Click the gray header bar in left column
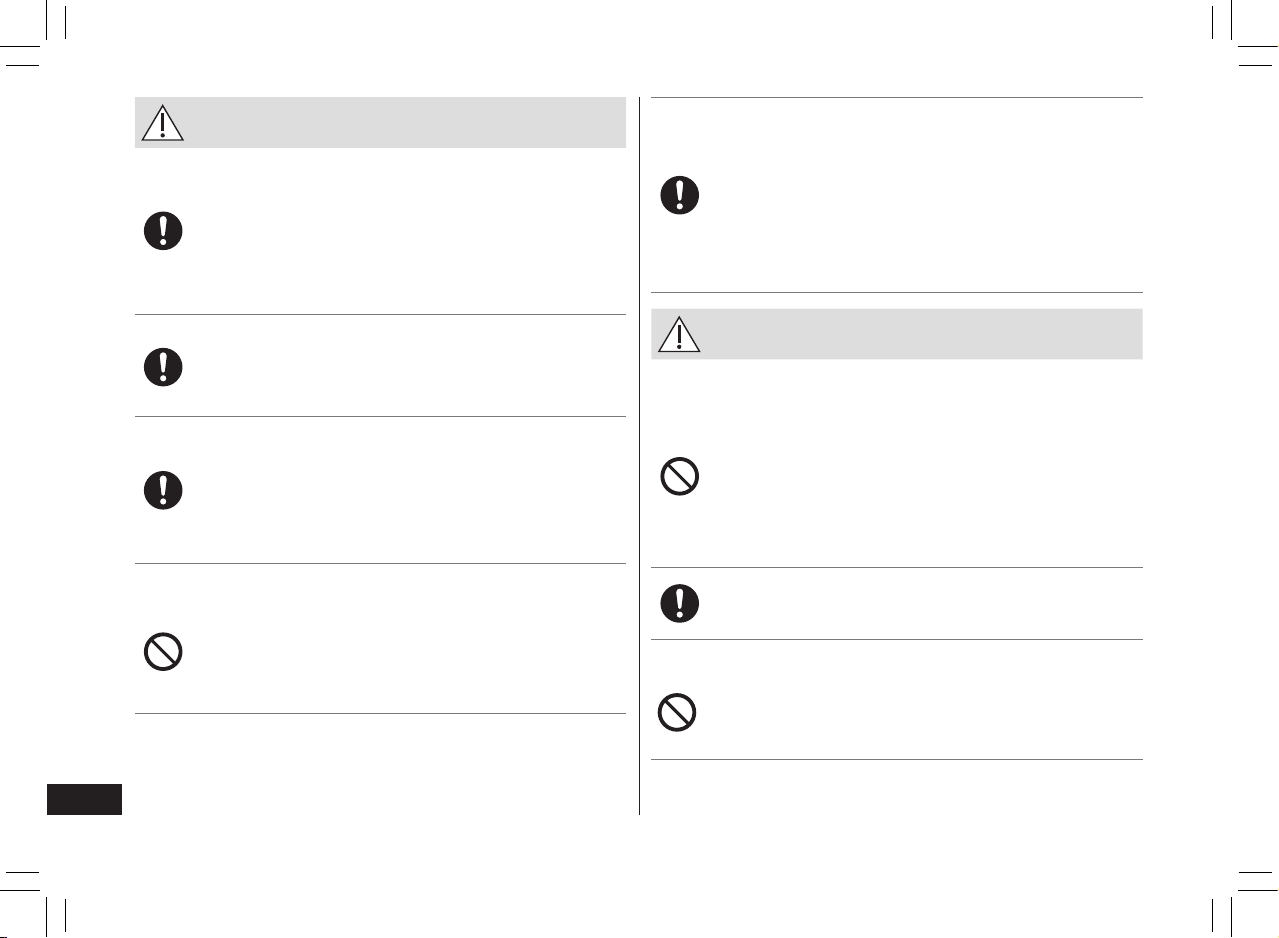The width and height of the screenshot is (1279, 938). click(380, 123)
